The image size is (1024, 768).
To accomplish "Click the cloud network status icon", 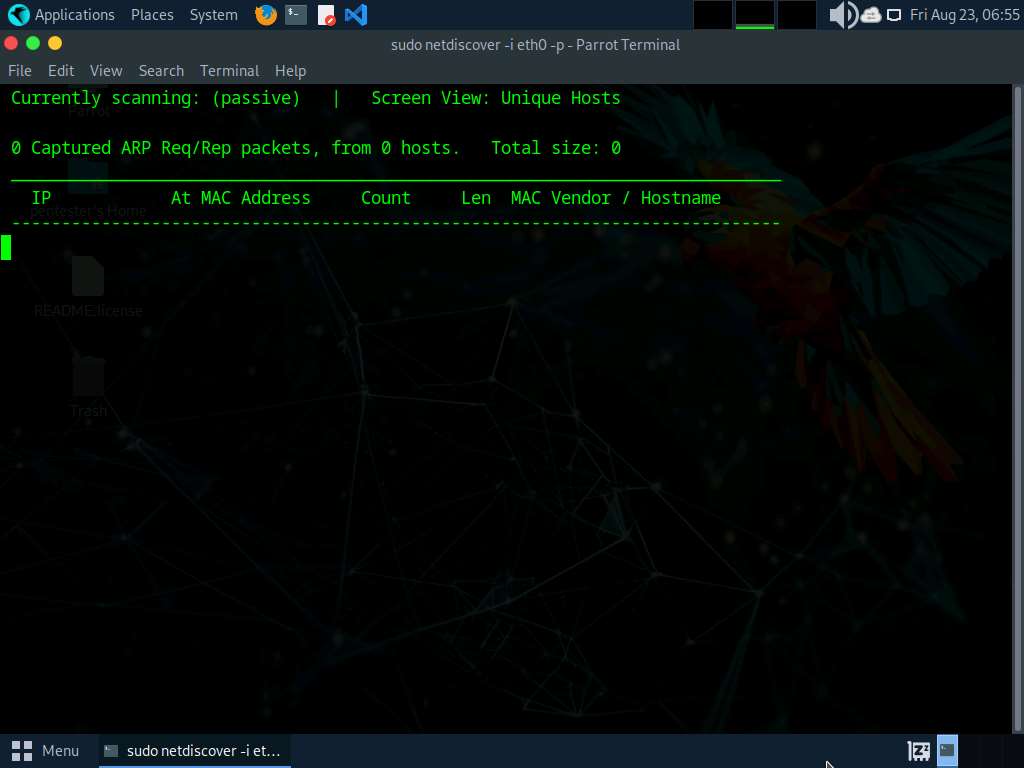I will tap(871, 14).
